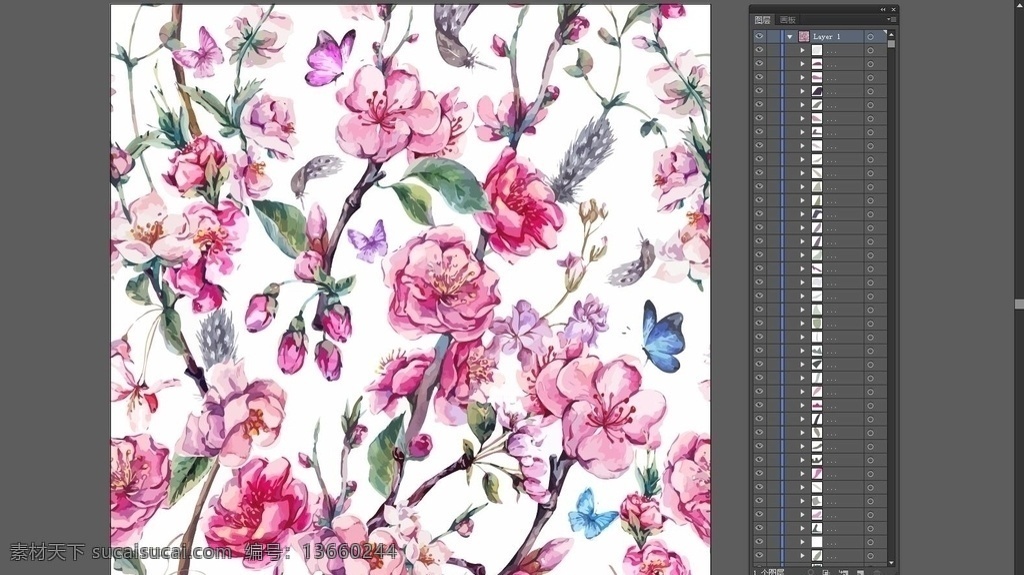Open the Layers panel flyout menu

[891, 20]
